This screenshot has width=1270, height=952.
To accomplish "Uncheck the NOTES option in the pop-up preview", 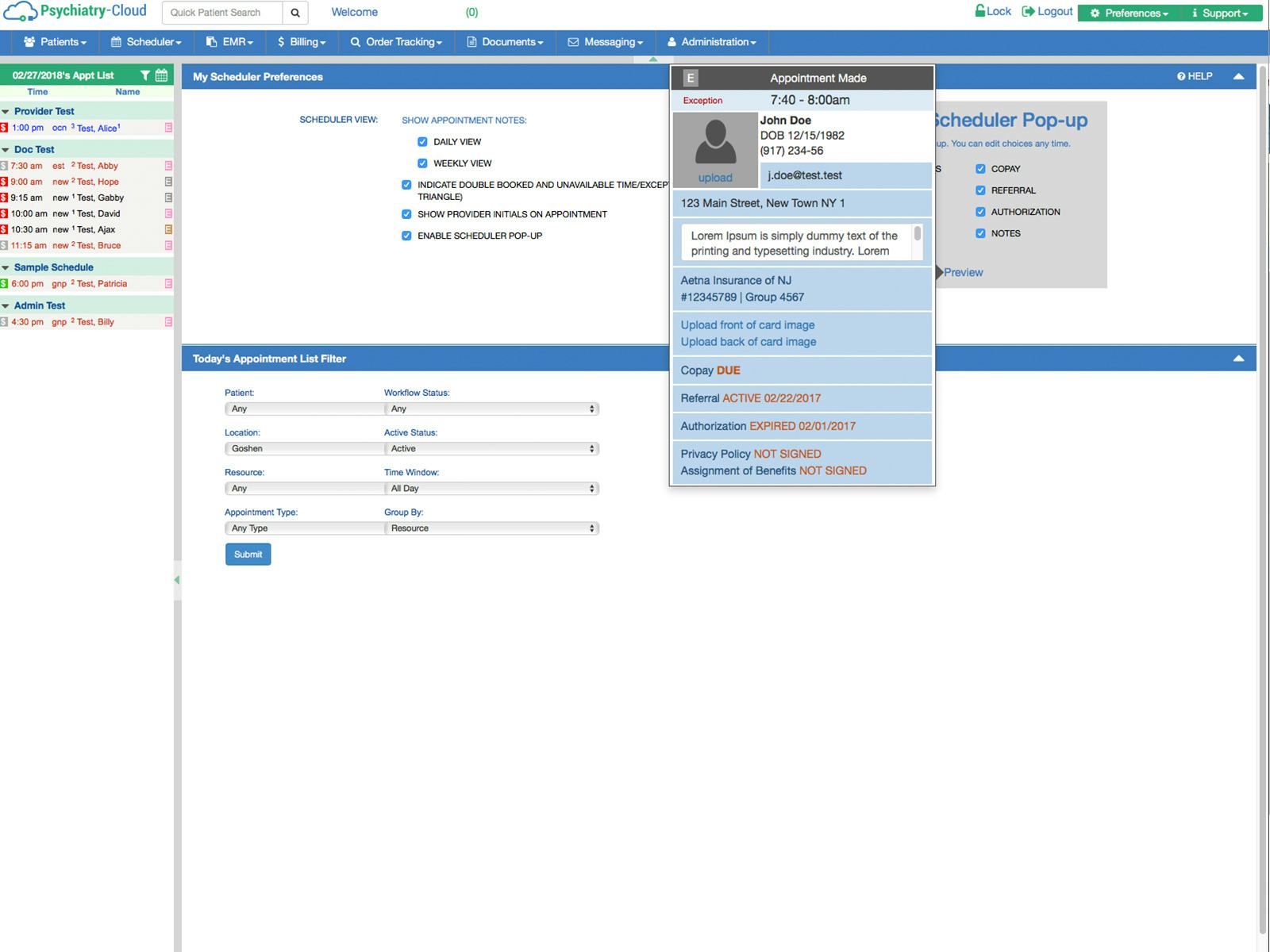I will point(980,232).
